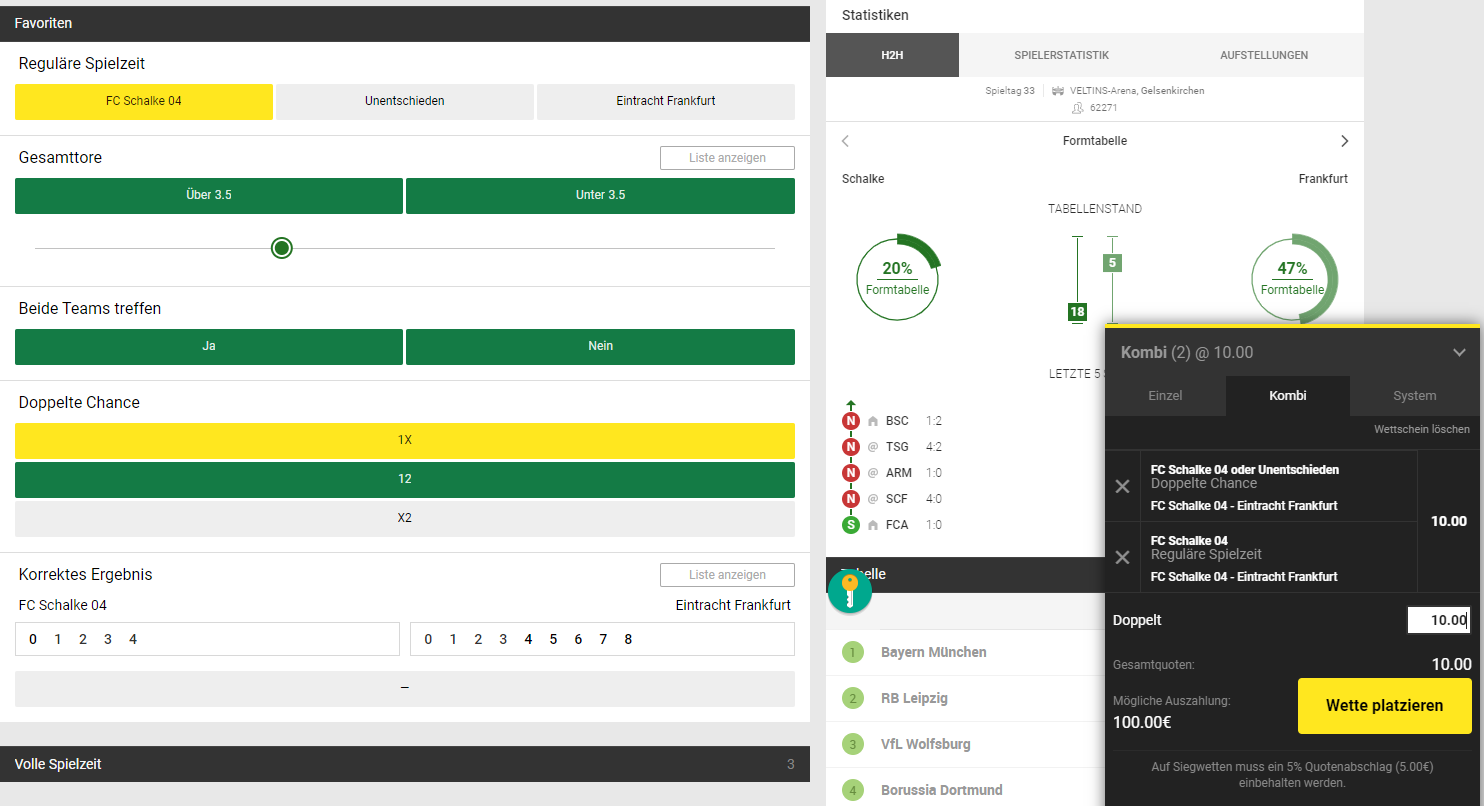The height and width of the screenshot is (806, 1484).
Task: Click the Korrektes Ergebnis result bar
Action: pos(405,689)
